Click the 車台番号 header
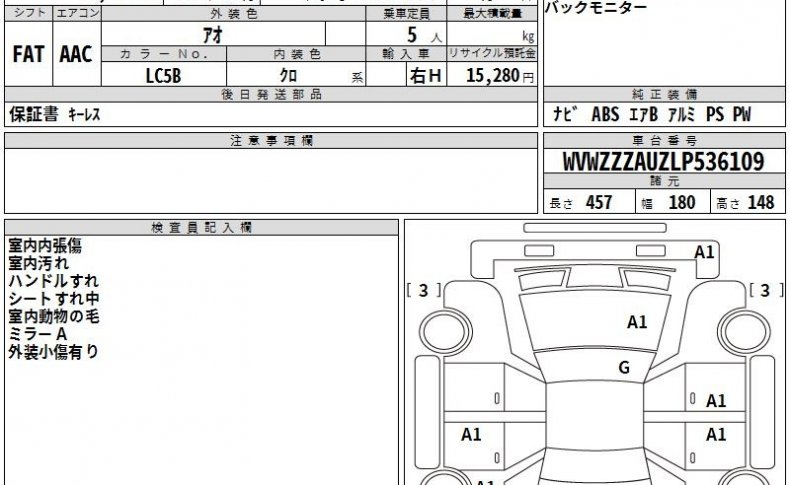The height and width of the screenshot is (485, 790). click(664, 141)
